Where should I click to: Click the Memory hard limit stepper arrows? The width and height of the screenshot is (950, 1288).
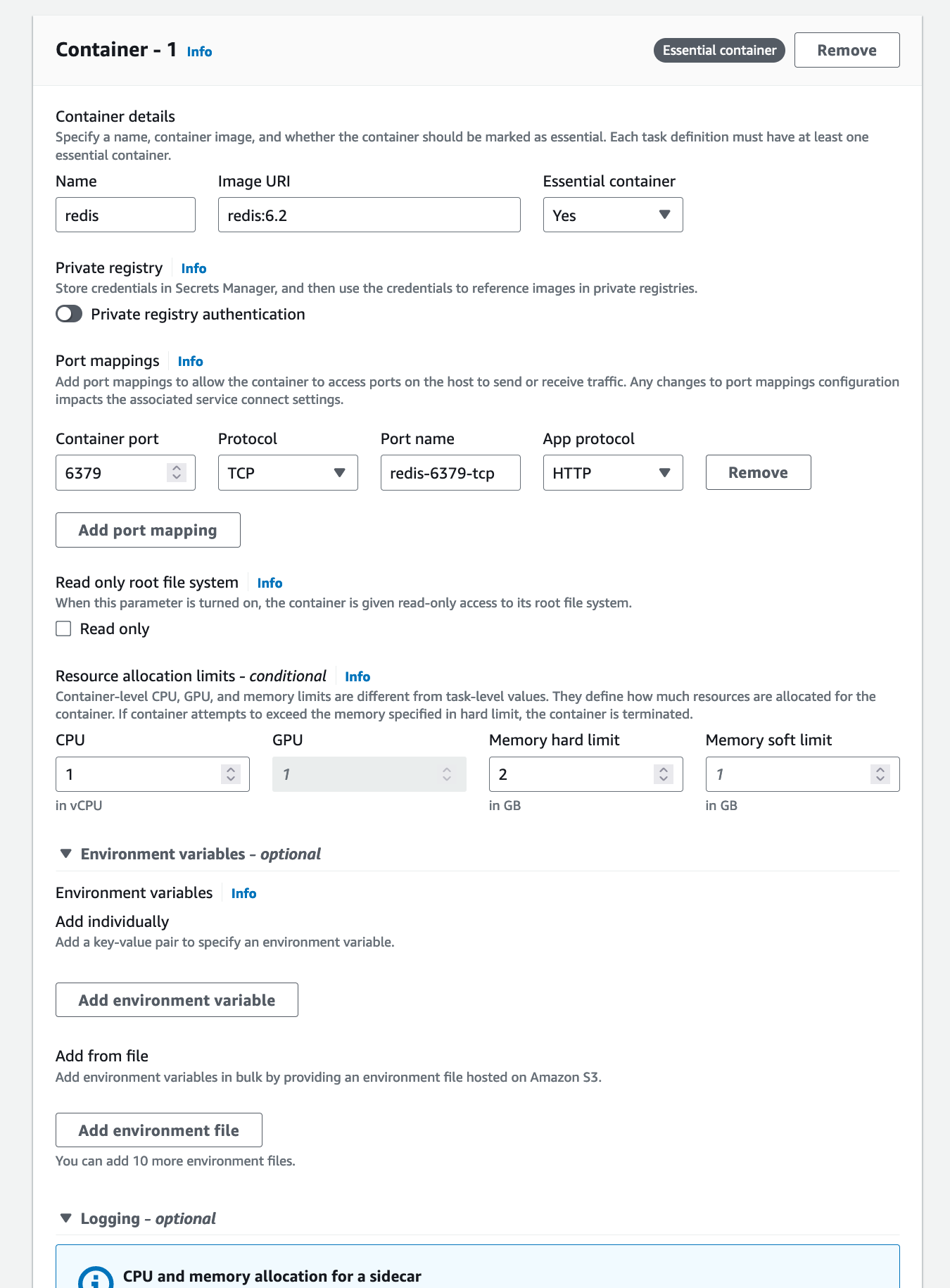(664, 774)
